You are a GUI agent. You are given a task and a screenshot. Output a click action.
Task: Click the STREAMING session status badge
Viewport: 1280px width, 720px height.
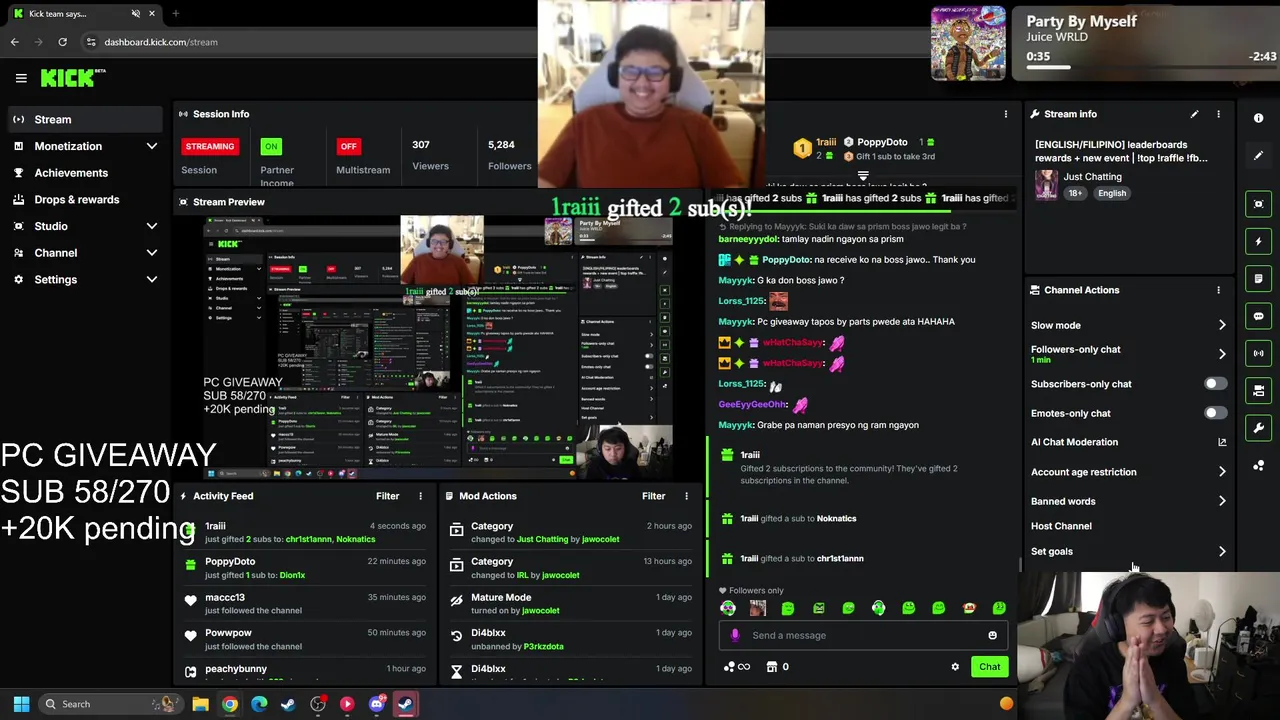(210, 146)
